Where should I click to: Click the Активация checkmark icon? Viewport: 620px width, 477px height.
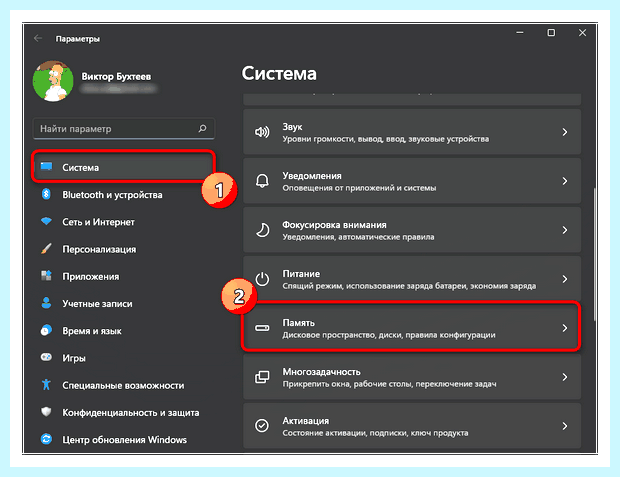click(262, 426)
